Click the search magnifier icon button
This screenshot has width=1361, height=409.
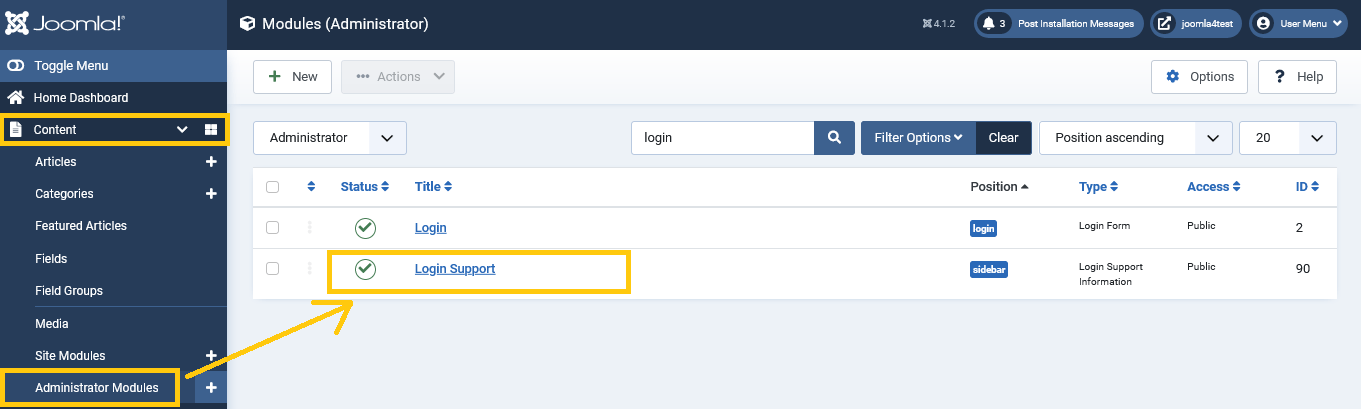coord(834,138)
